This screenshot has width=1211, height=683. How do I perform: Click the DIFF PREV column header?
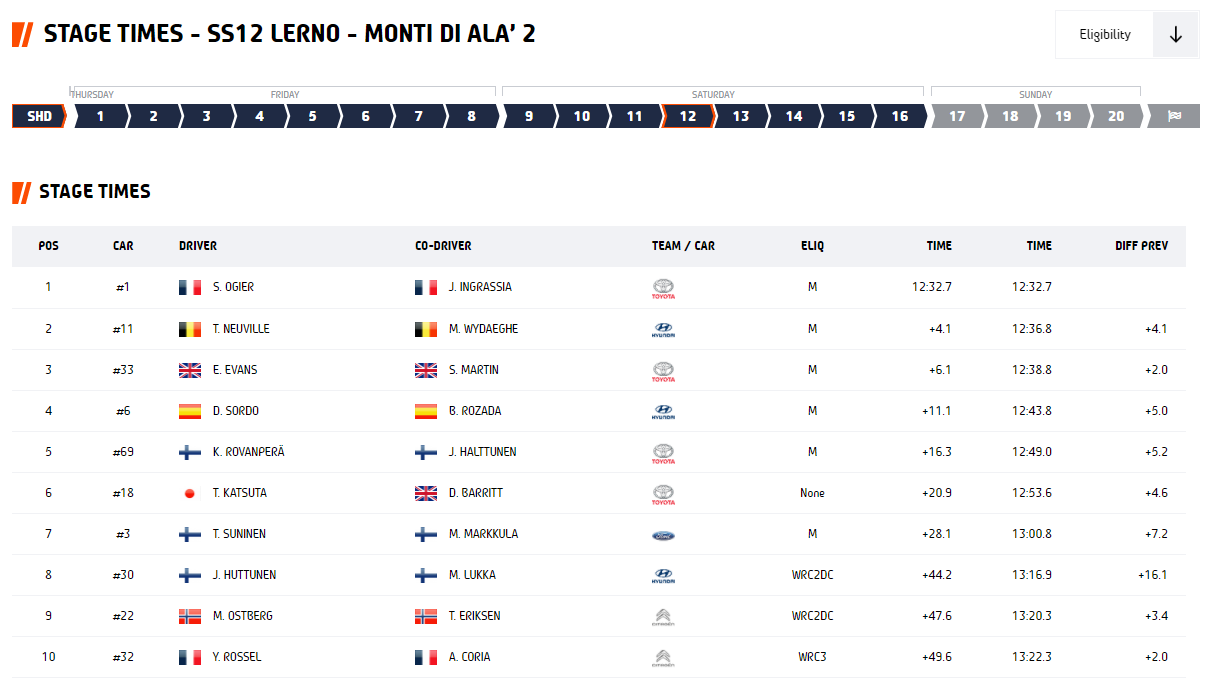[1141, 246]
